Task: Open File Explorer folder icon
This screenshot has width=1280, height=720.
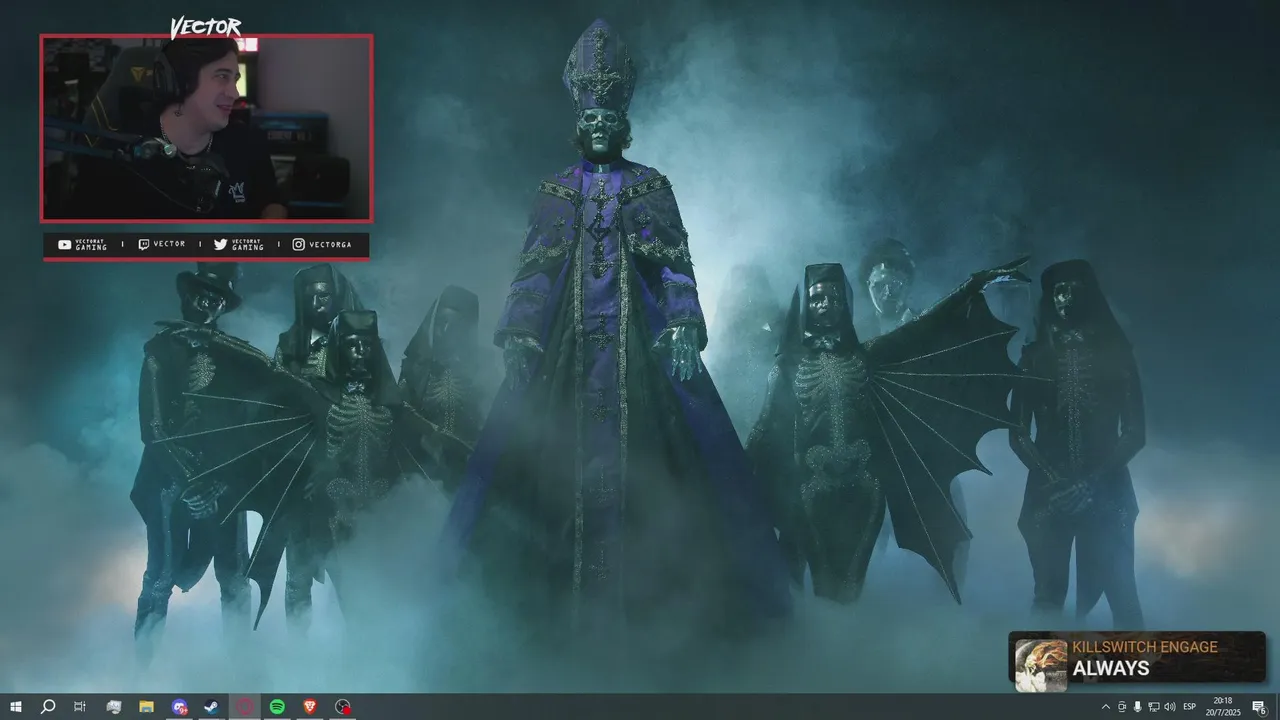Action: click(x=146, y=707)
